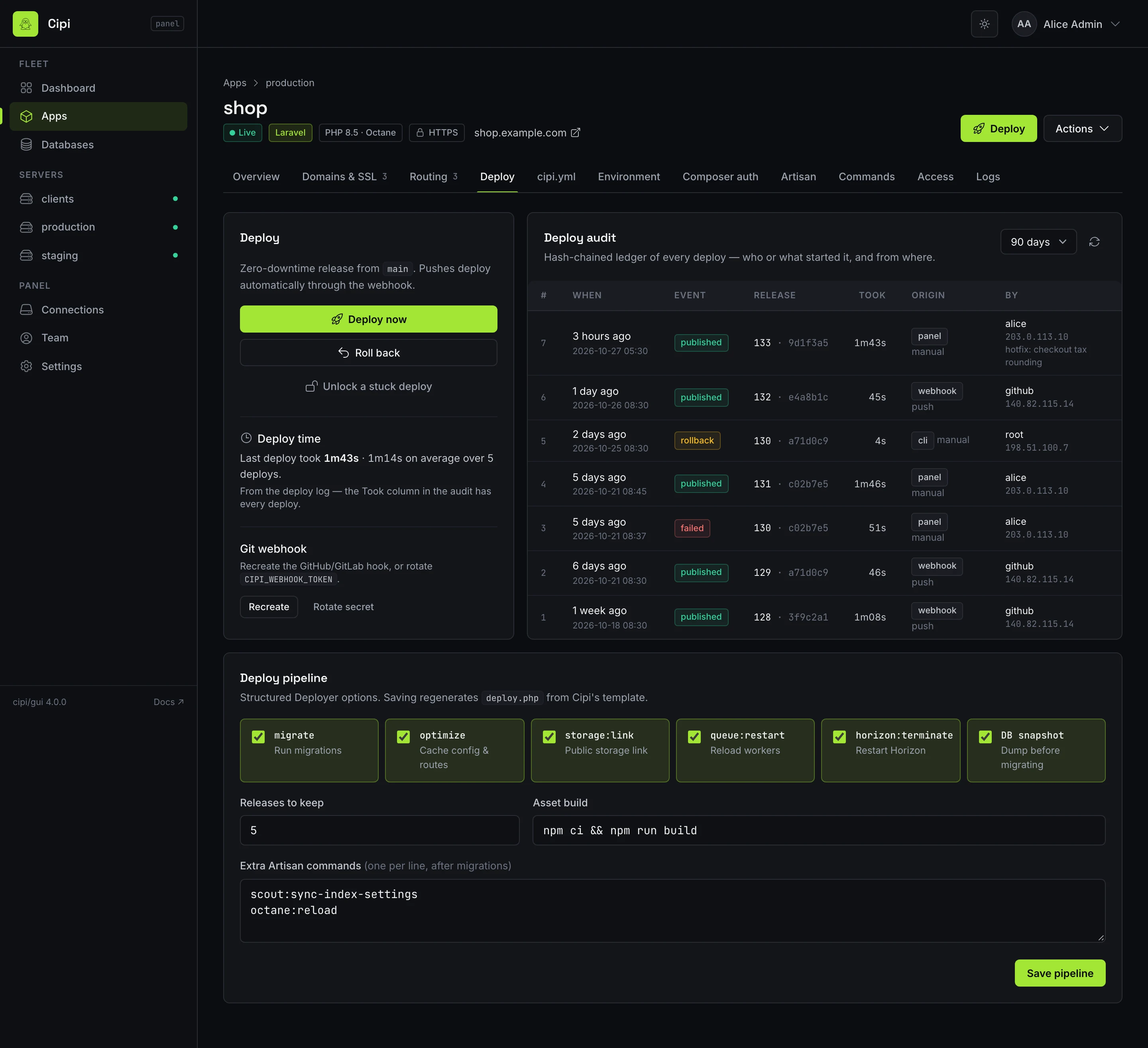This screenshot has width=1148, height=1048.
Task: Click the lock icon in HTTPS badge
Action: point(420,133)
